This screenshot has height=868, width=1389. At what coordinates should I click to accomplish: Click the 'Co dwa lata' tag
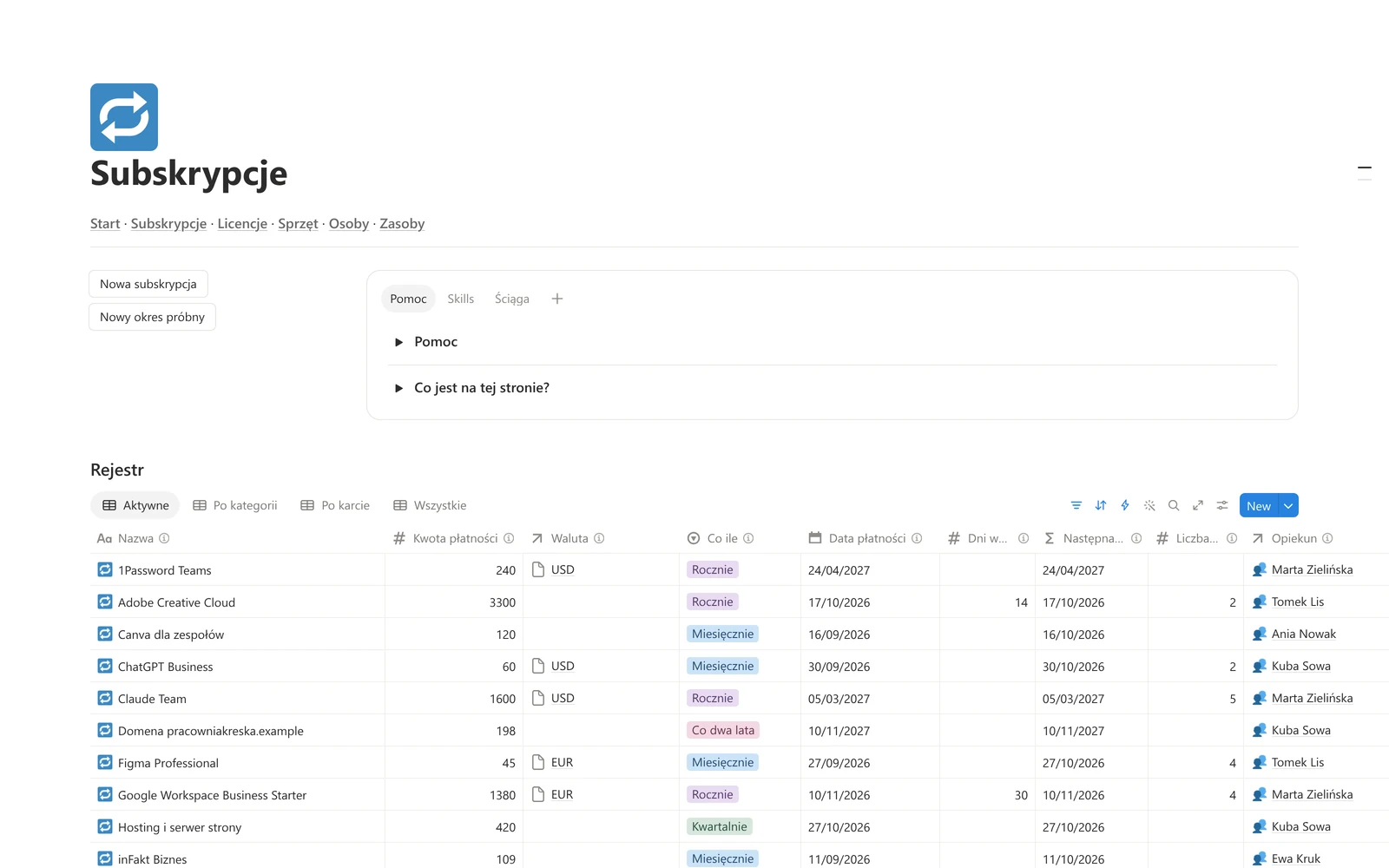pyautogui.click(x=723, y=730)
